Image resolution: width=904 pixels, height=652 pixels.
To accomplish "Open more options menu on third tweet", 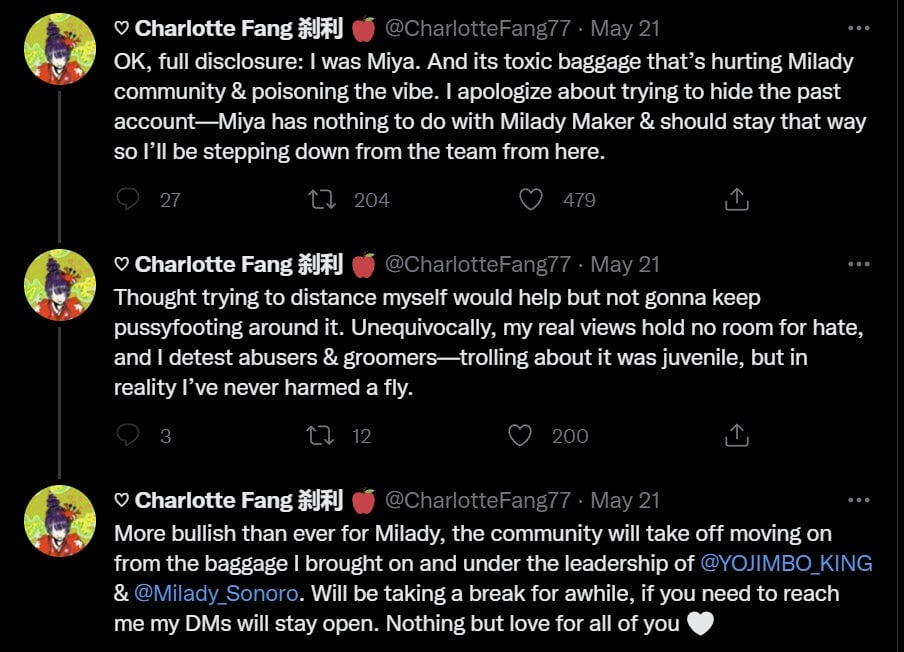I will 858,500.
